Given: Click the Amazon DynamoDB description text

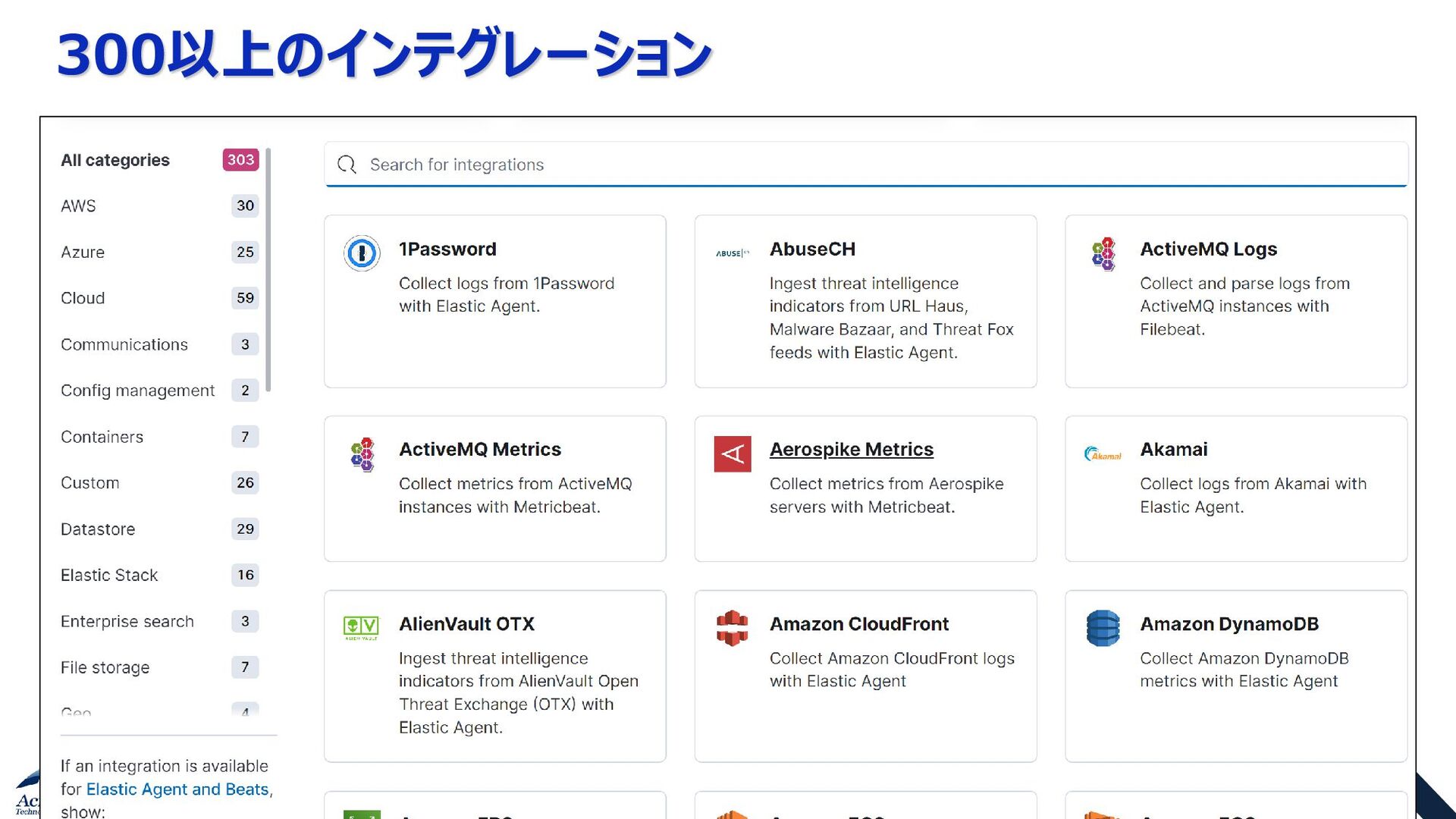Looking at the screenshot, I should pyautogui.click(x=1244, y=670).
